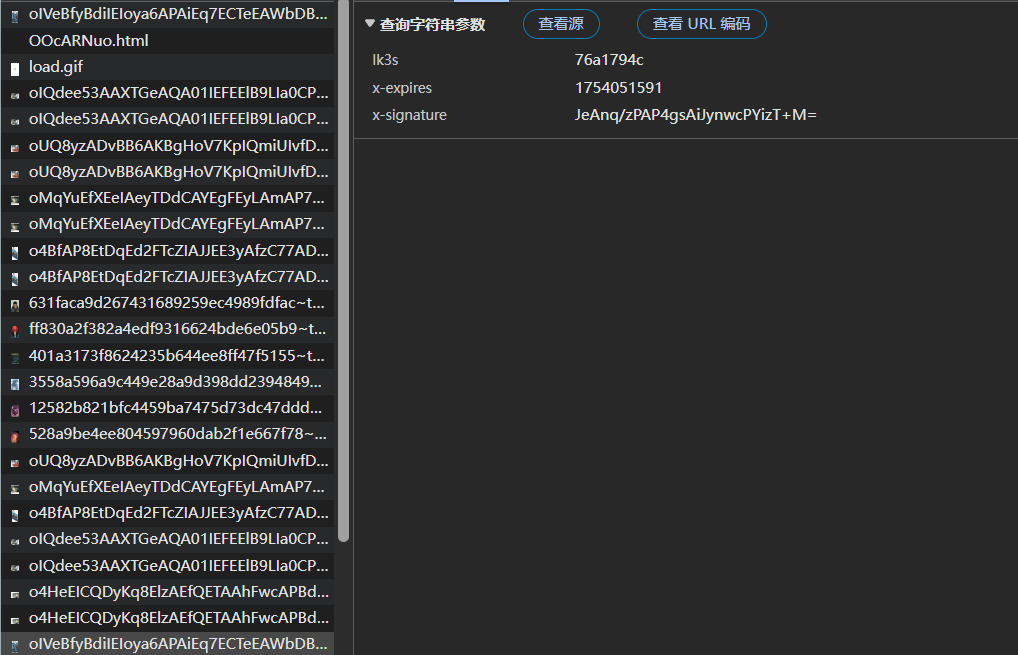Click the 查看 URL 编码 button
The image size is (1018, 655).
pyautogui.click(x=701, y=24)
